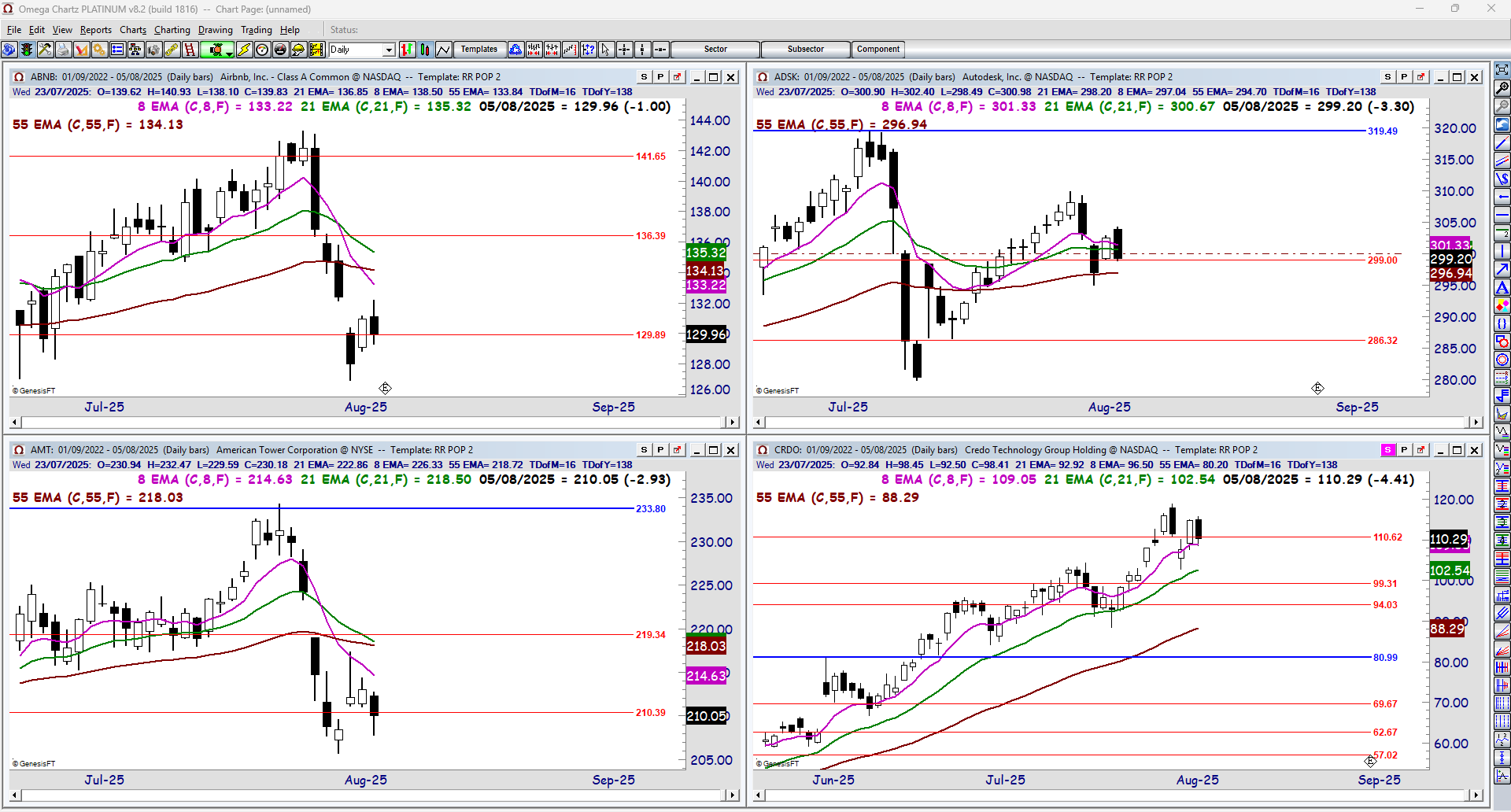Toggle the P button on the AMT chart
Screen dimensions: 1511x812
click(660, 450)
